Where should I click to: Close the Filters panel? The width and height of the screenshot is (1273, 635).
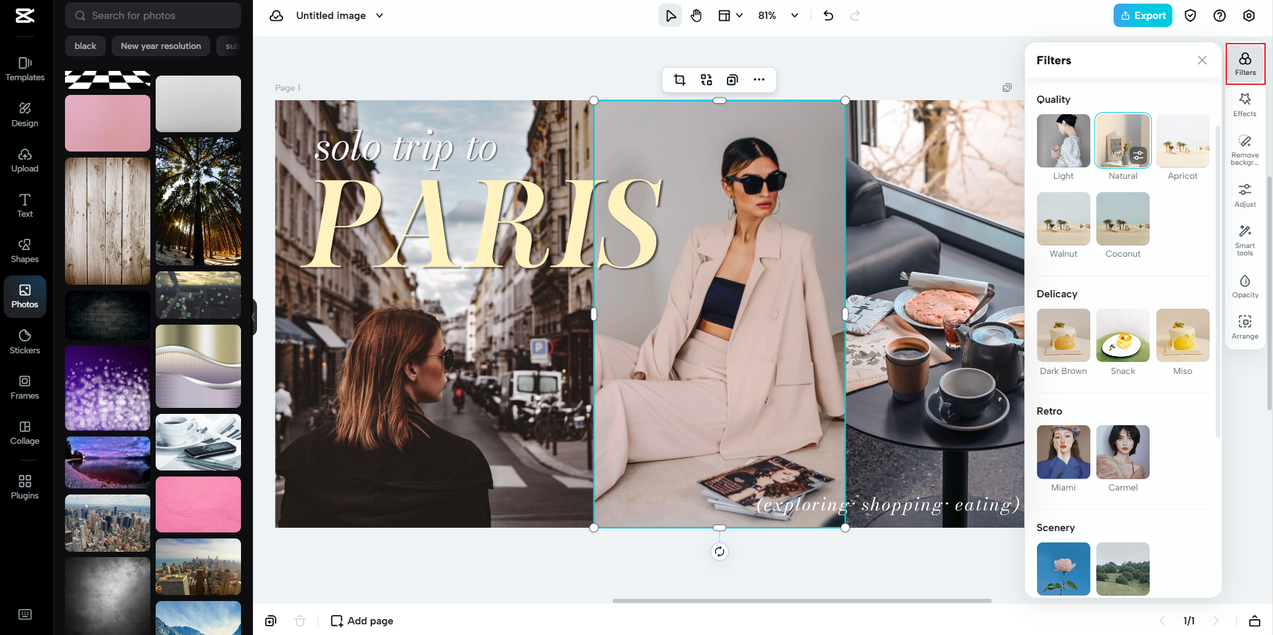(1202, 60)
